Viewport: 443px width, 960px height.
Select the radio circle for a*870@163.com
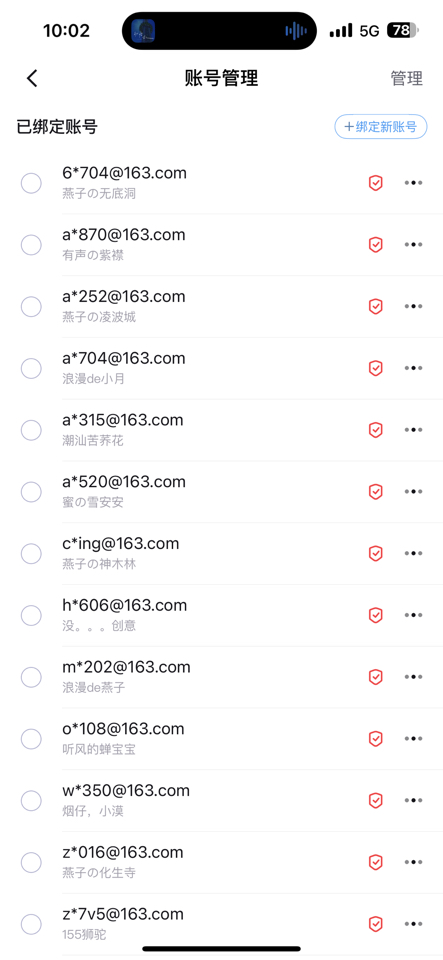(x=31, y=245)
